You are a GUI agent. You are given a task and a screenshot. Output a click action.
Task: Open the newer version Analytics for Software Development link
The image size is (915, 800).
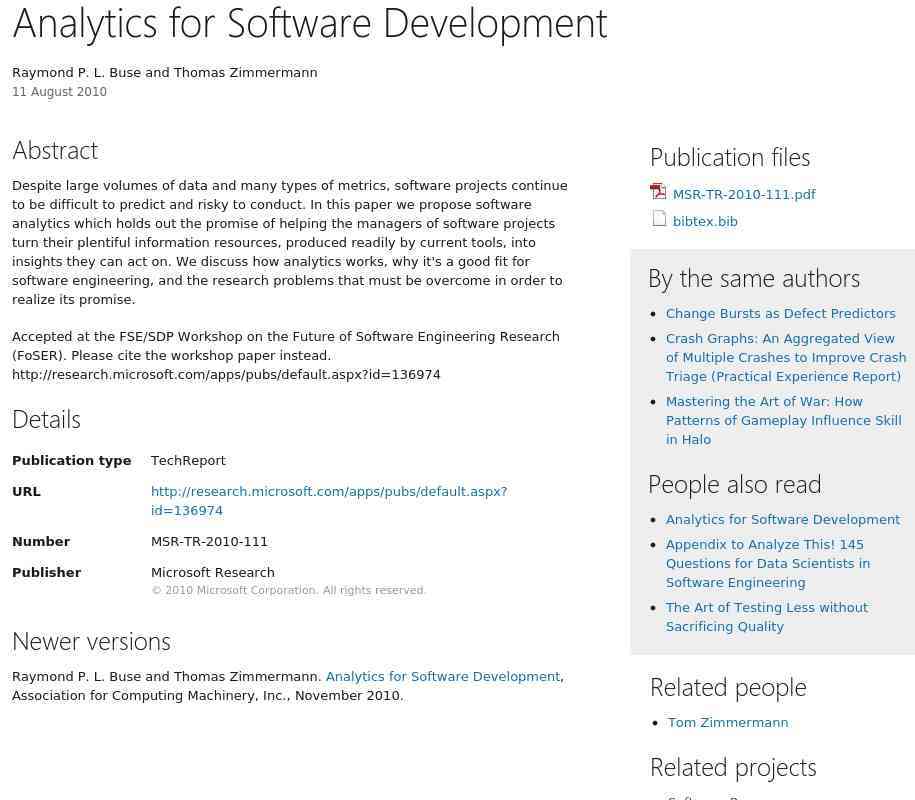pyautogui.click(x=442, y=676)
